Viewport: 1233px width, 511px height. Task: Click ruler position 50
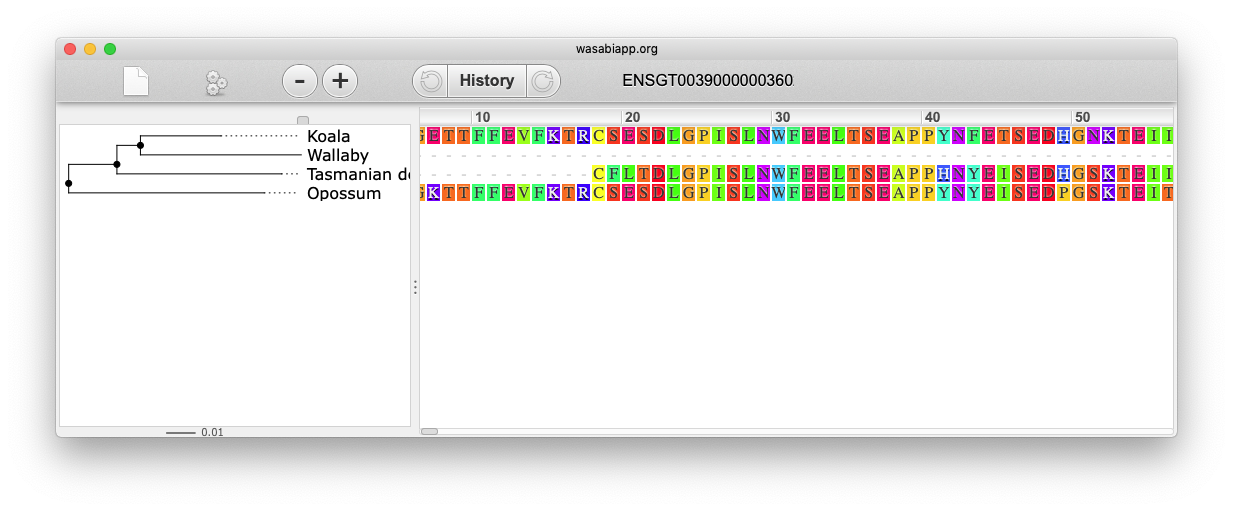tap(1082, 117)
